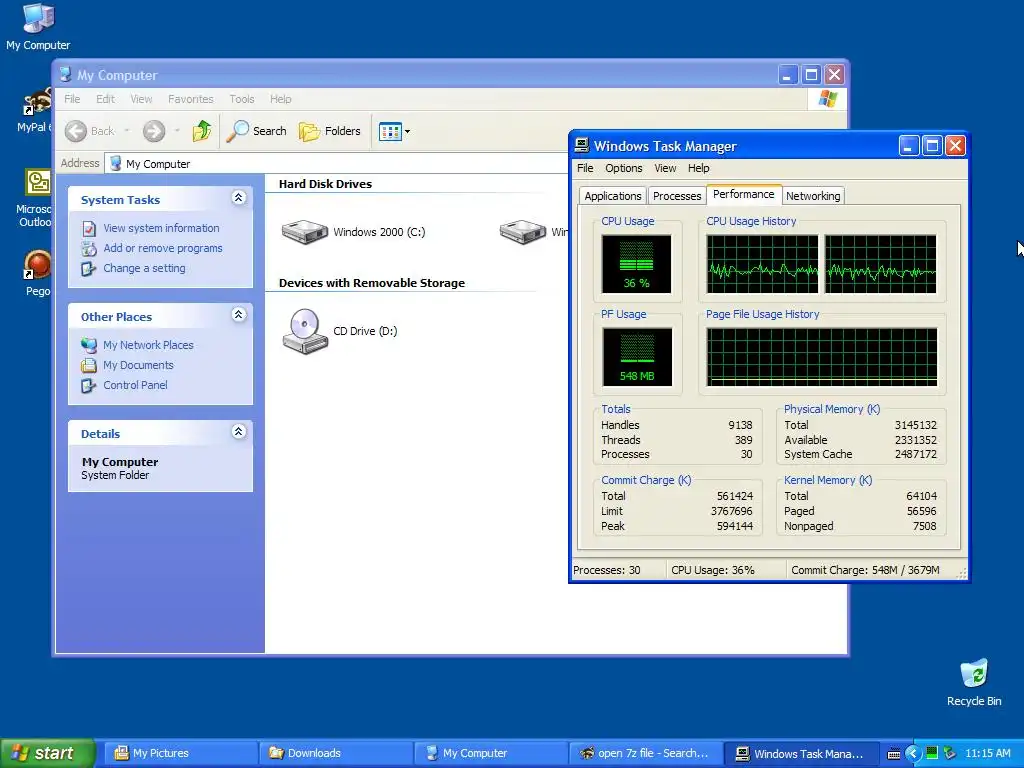This screenshot has height=768, width=1024.
Task: Collapse the System Tasks panel
Action: pyautogui.click(x=238, y=198)
